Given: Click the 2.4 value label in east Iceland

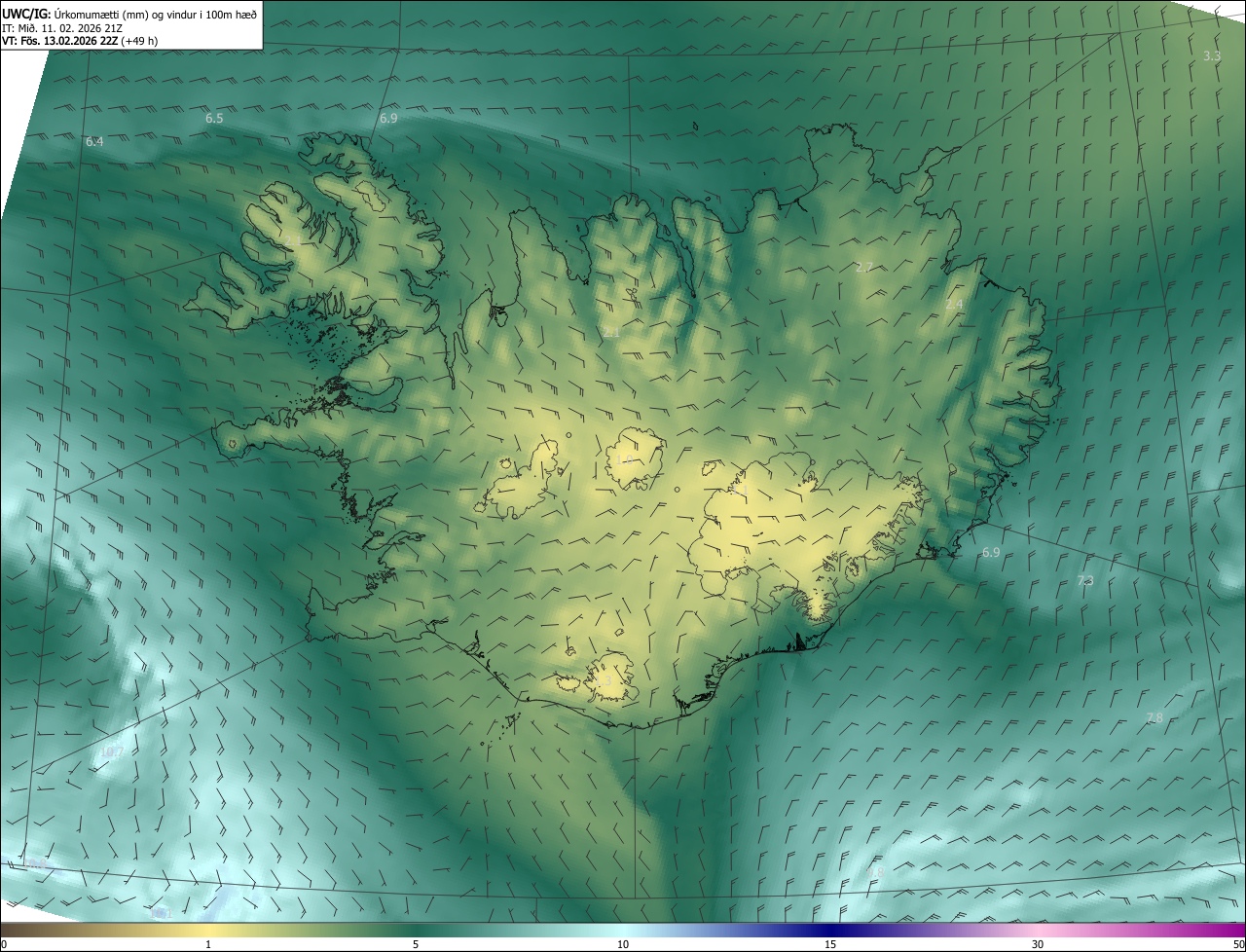Looking at the screenshot, I should tap(954, 305).
